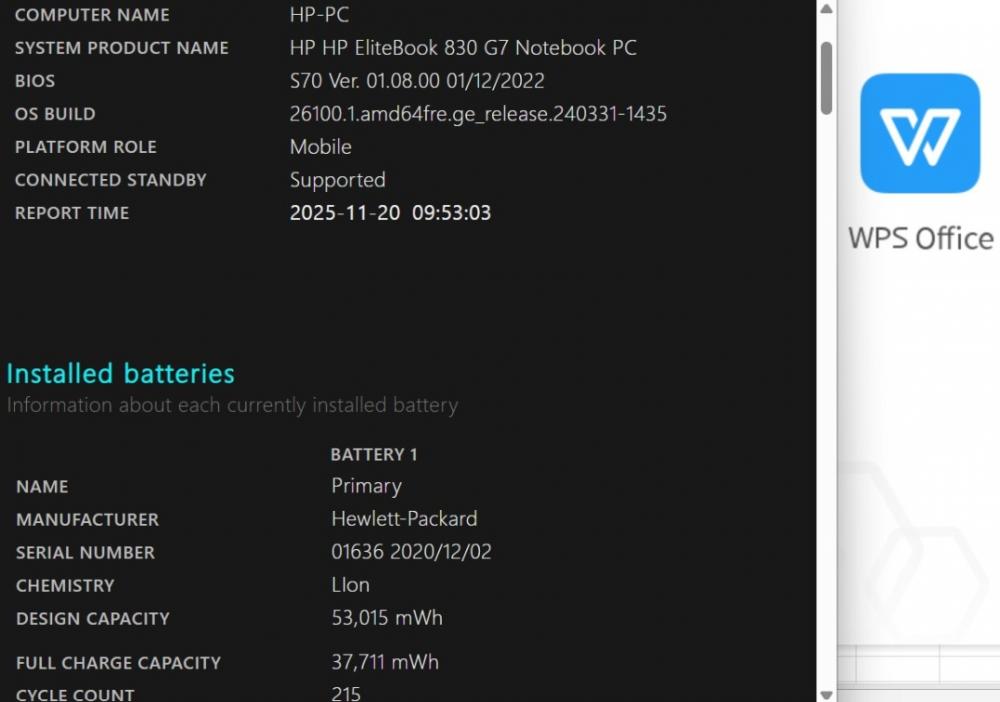
Task: Select BIOS value 'S70 Ver. 01.08.00 01/12/2022'
Action: pyautogui.click(x=417, y=81)
